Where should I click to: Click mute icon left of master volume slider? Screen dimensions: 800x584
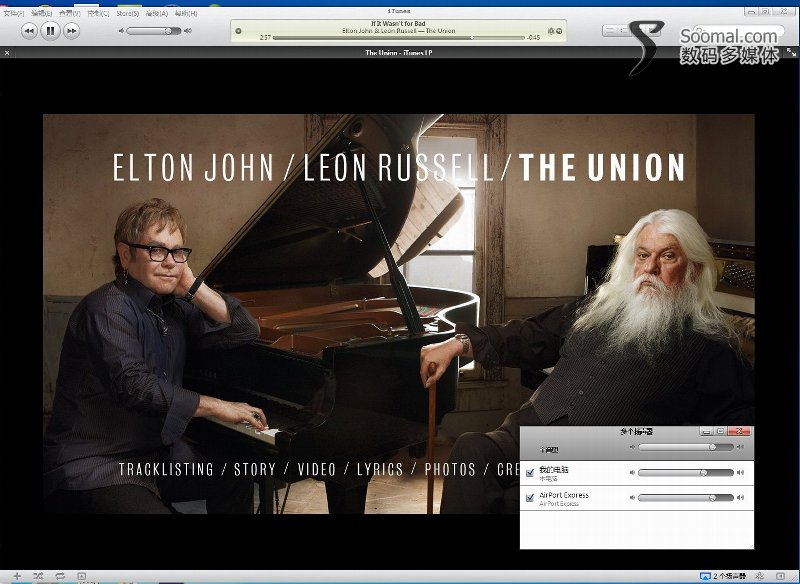[x=633, y=447]
